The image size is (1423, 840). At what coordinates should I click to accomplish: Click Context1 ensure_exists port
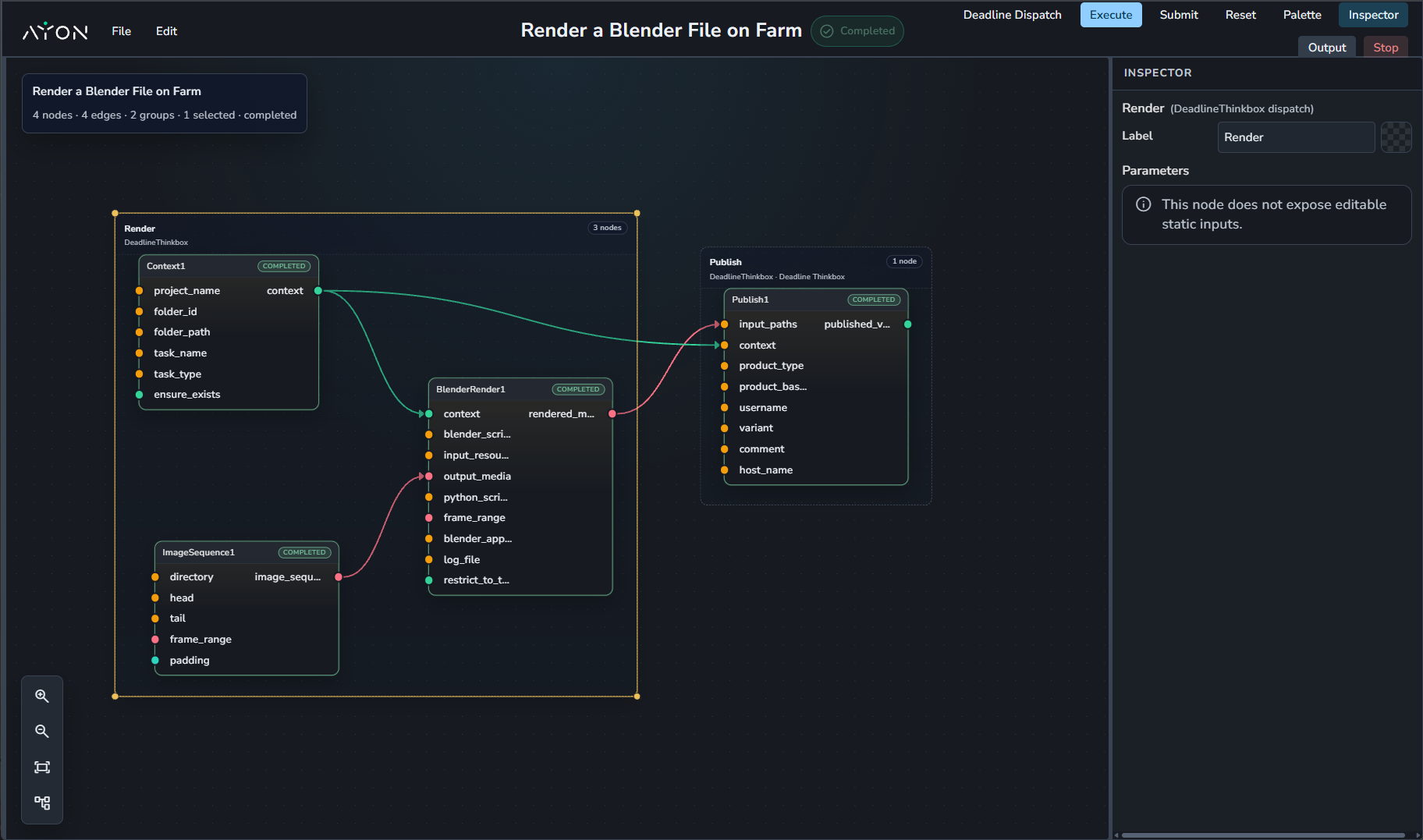click(x=140, y=395)
